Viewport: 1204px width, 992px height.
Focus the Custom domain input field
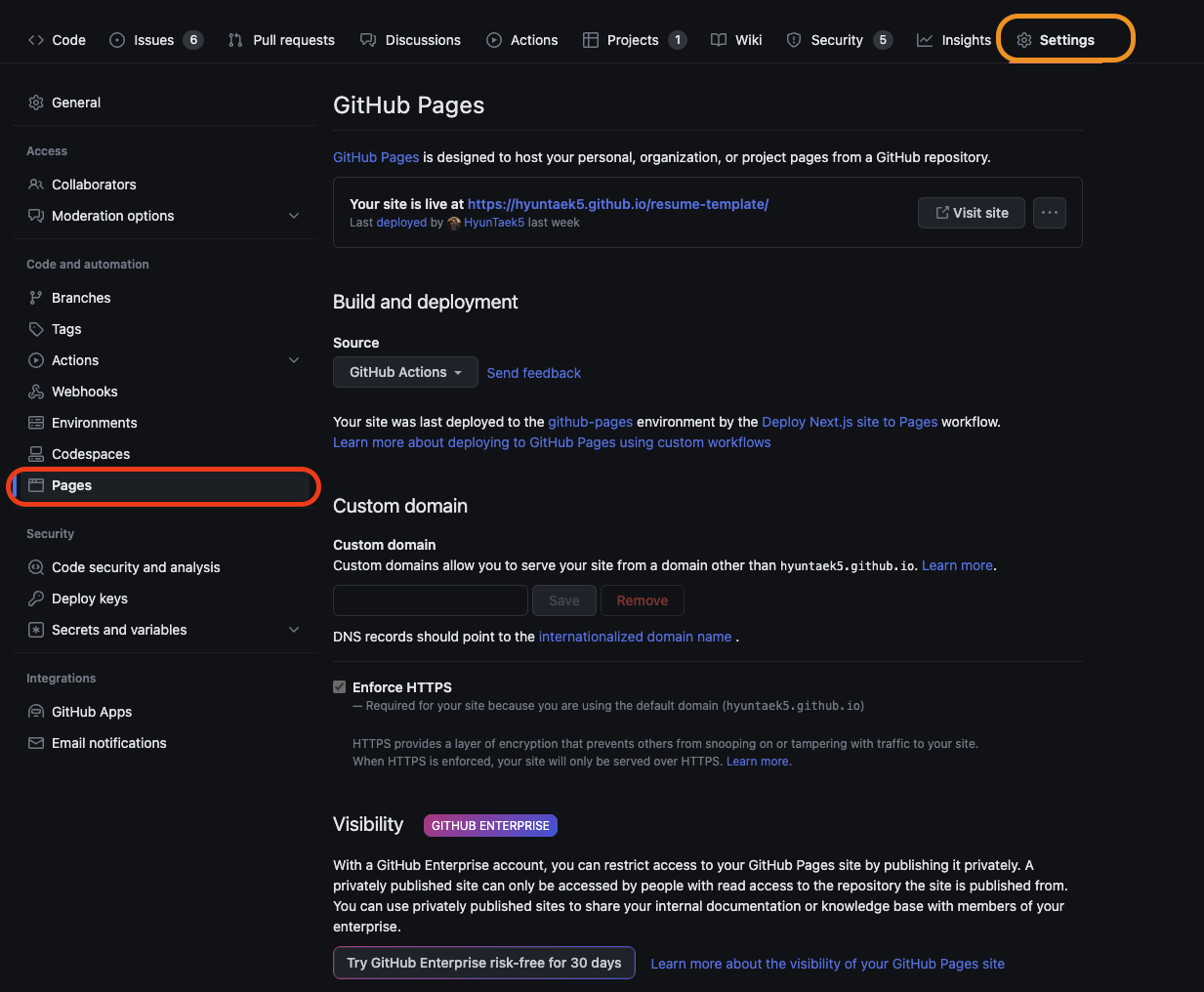click(431, 600)
